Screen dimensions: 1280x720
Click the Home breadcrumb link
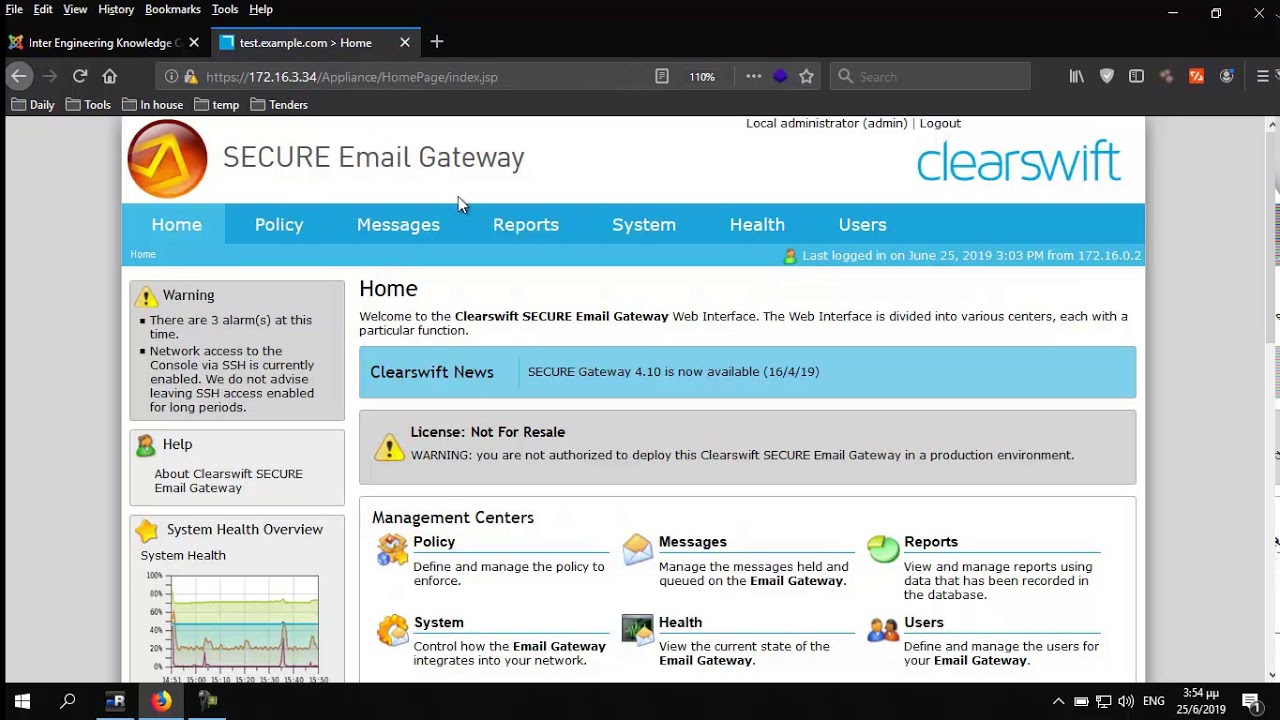click(x=143, y=254)
